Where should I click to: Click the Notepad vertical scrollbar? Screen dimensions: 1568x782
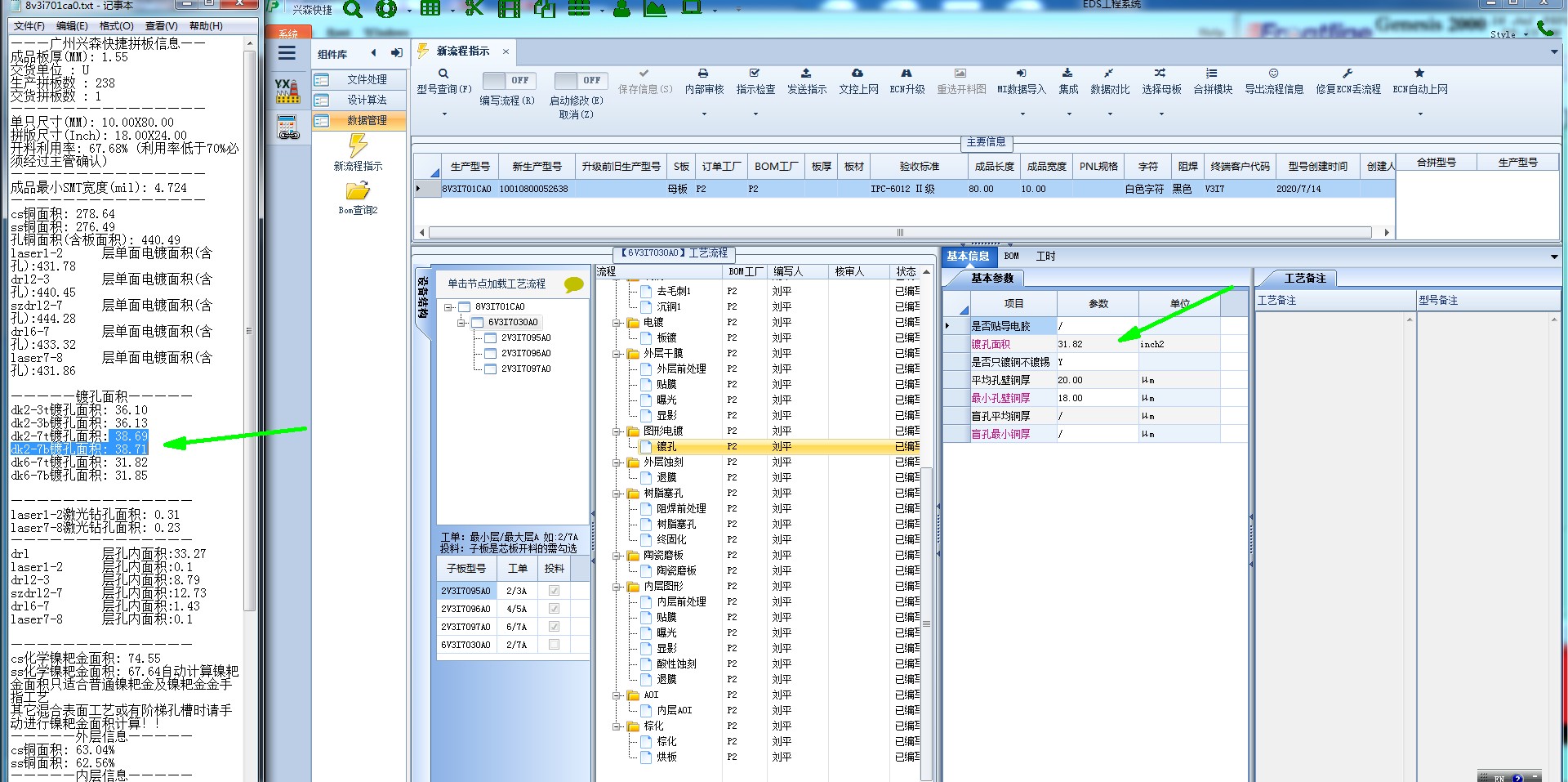(x=250, y=331)
